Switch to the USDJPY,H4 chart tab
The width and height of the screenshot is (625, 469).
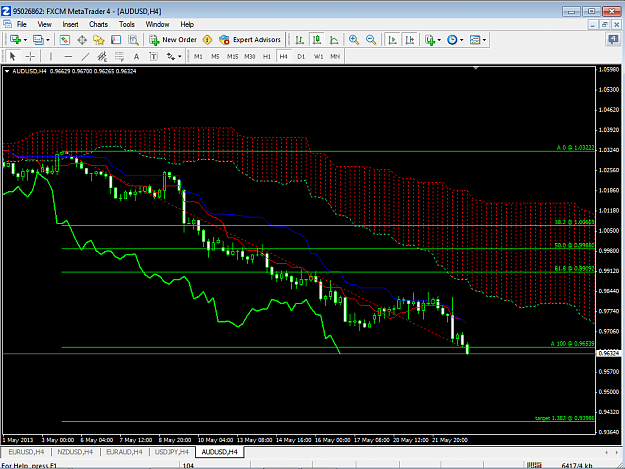(171, 452)
